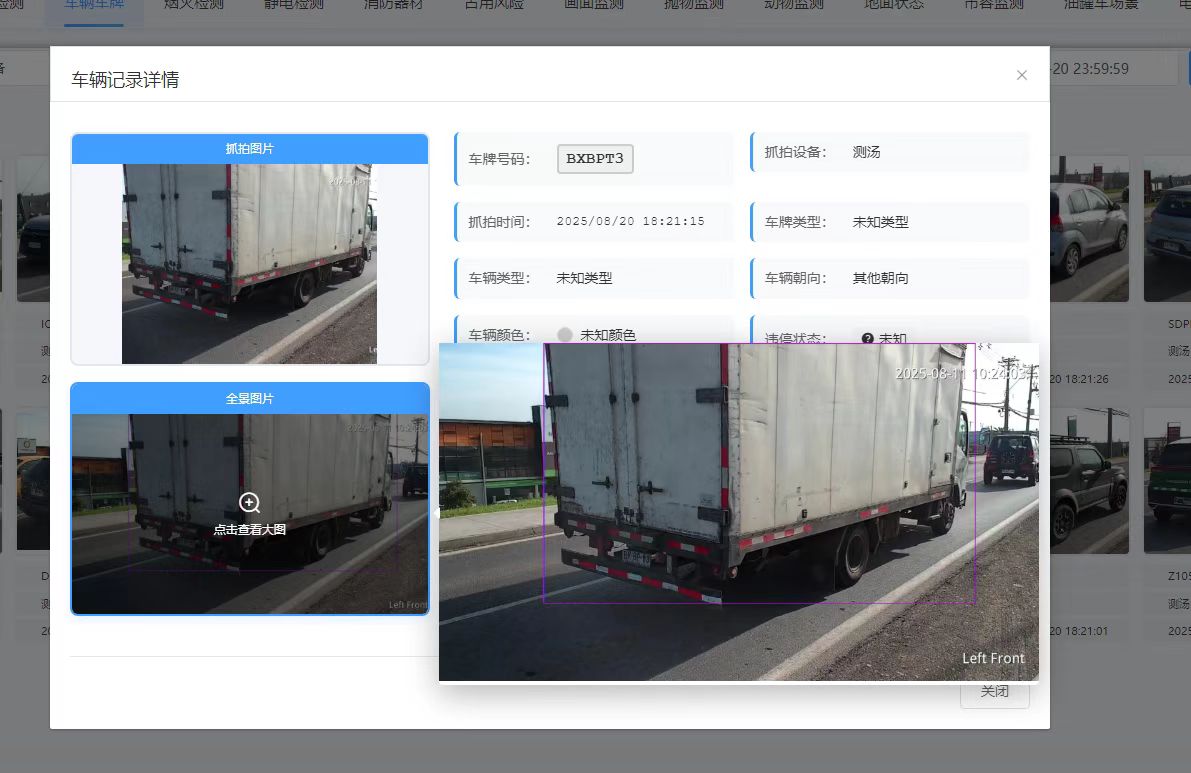Click the background timestamp ending 18:21:26

pyautogui.click(x=1079, y=379)
